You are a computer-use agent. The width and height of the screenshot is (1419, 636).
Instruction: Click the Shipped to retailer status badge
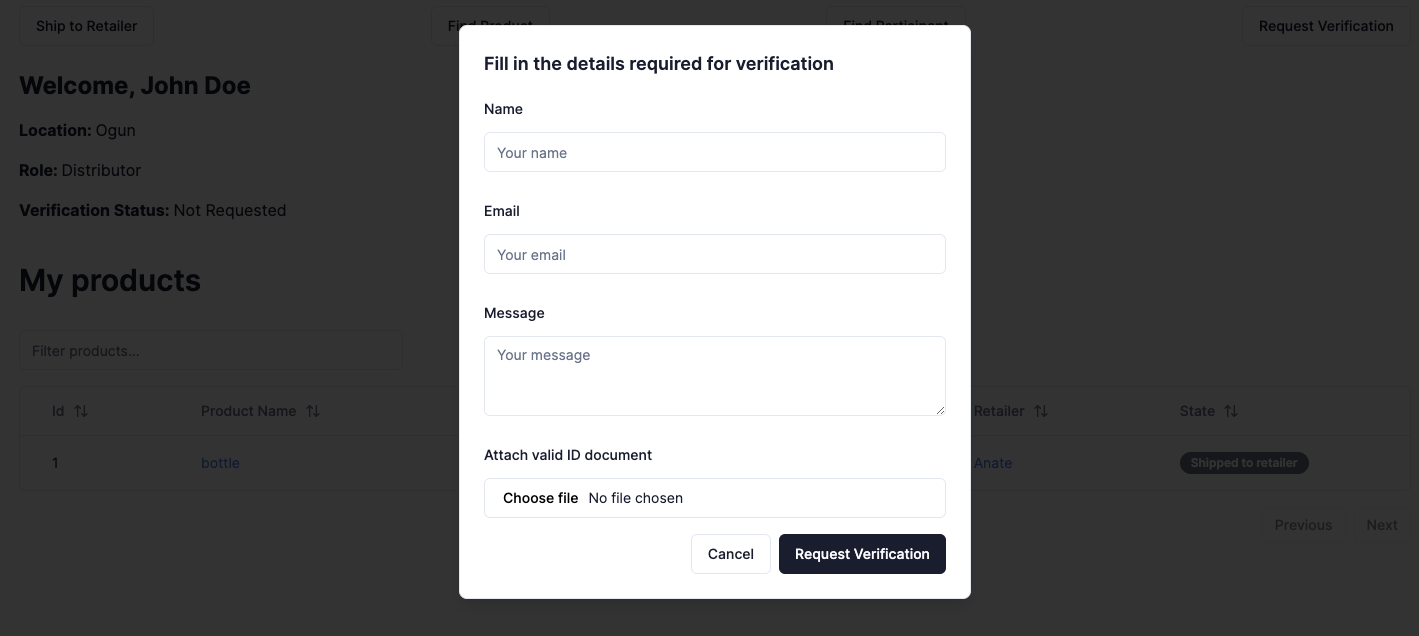click(x=1243, y=463)
